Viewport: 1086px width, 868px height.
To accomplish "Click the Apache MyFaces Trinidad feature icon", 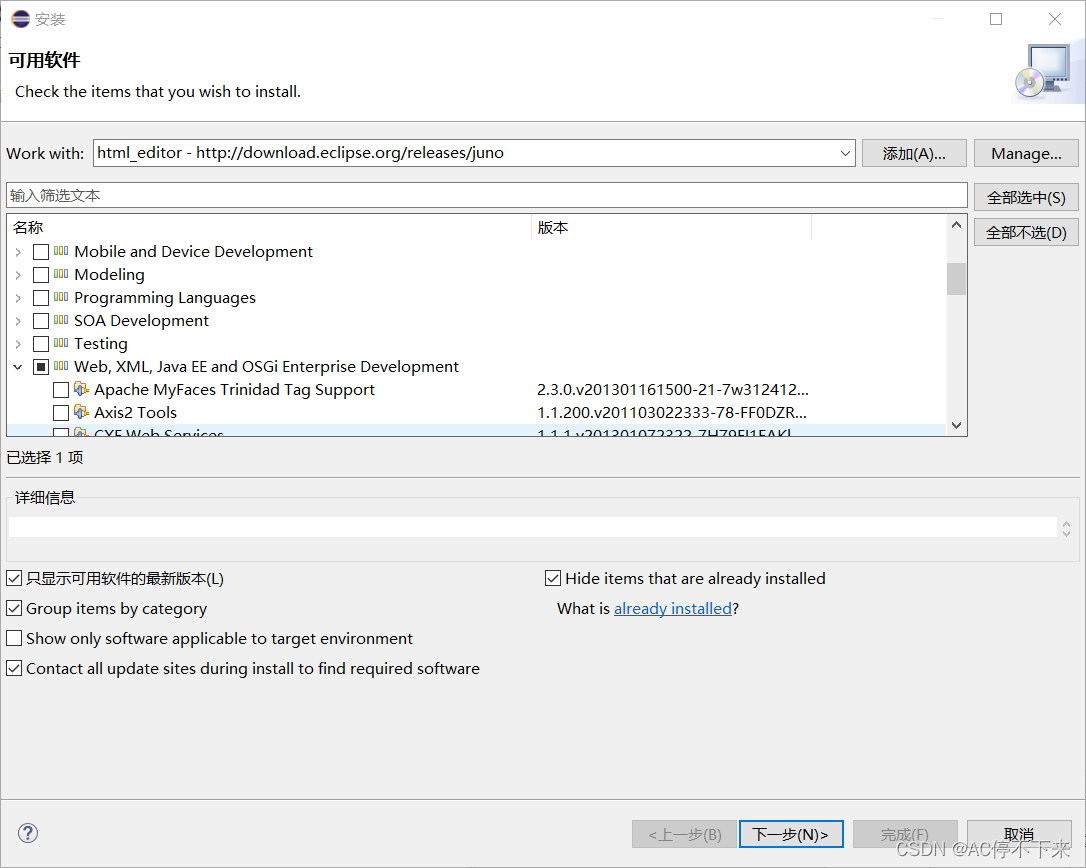I will tap(81, 389).
